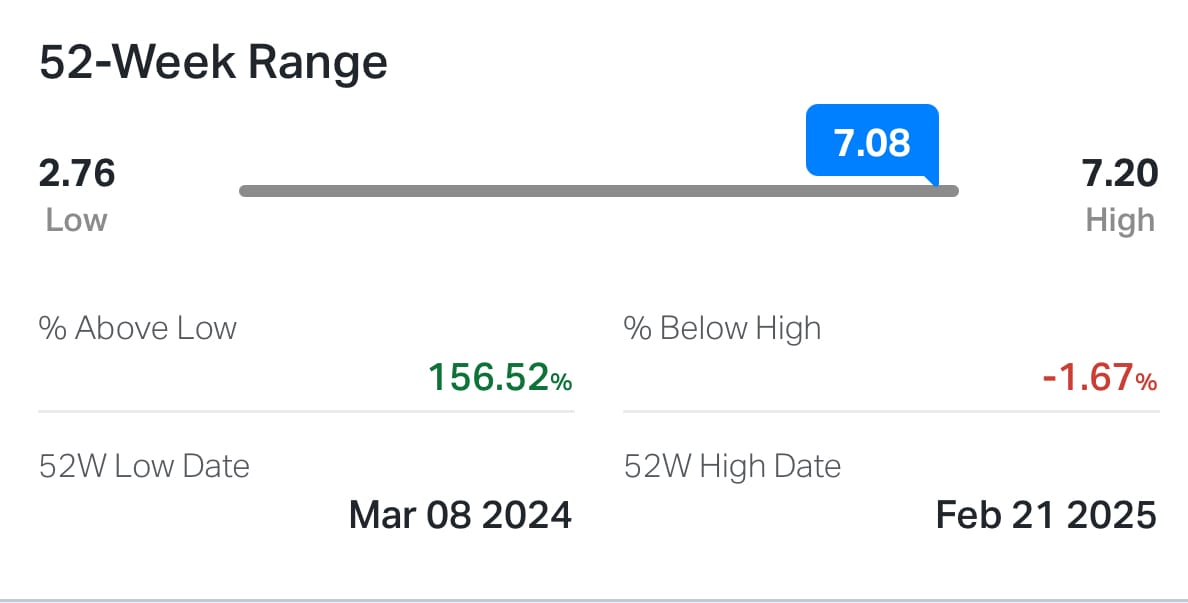Click the red -1.67% value
The image size is (1188, 603).
[1100, 377]
